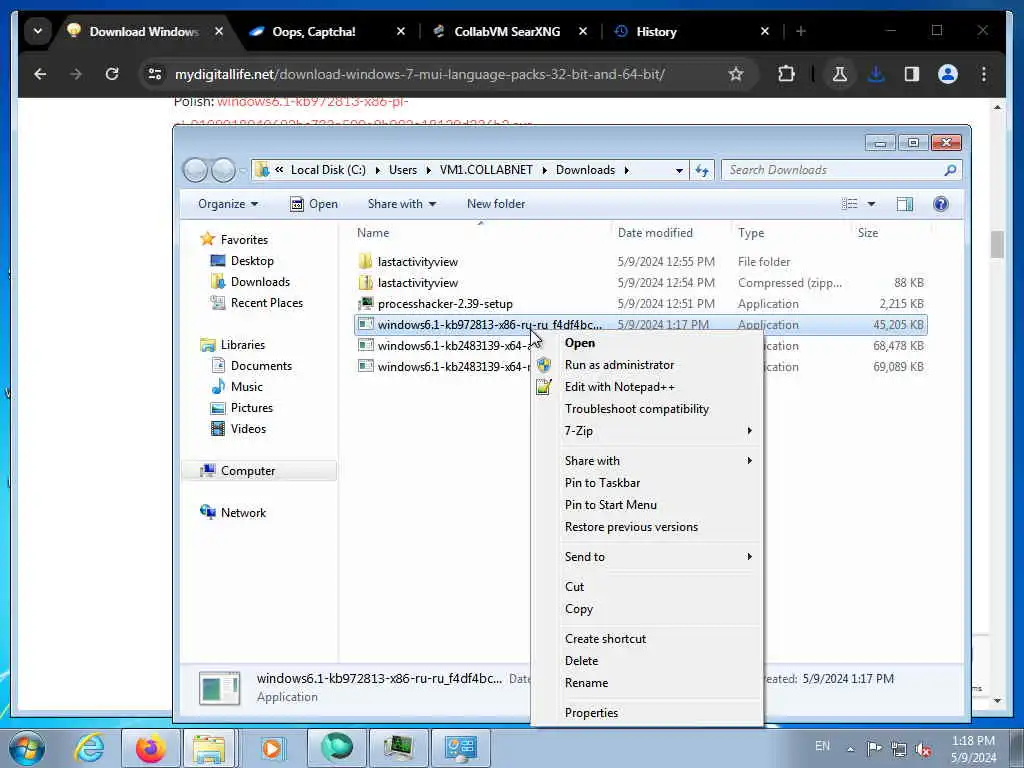Select the processhacker-2.39-setup file
Viewport: 1024px width, 768px height.
pos(445,304)
